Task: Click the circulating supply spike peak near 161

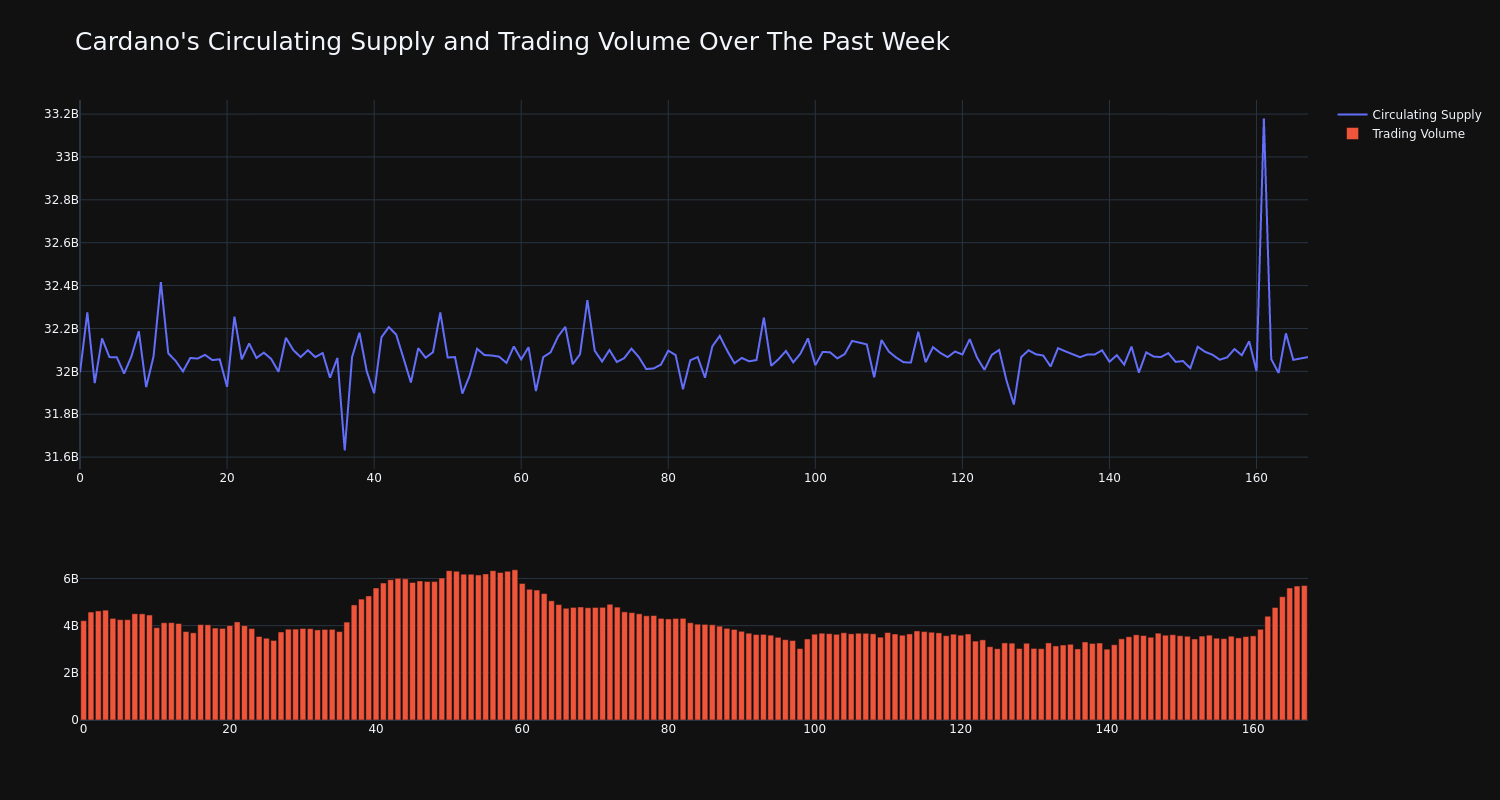Action: tap(1263, 119)
